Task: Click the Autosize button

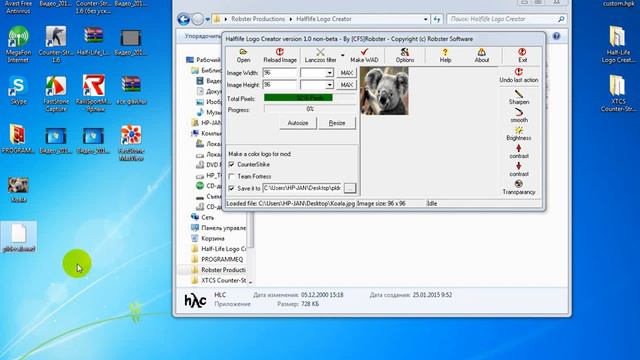Action: (298, 123)
